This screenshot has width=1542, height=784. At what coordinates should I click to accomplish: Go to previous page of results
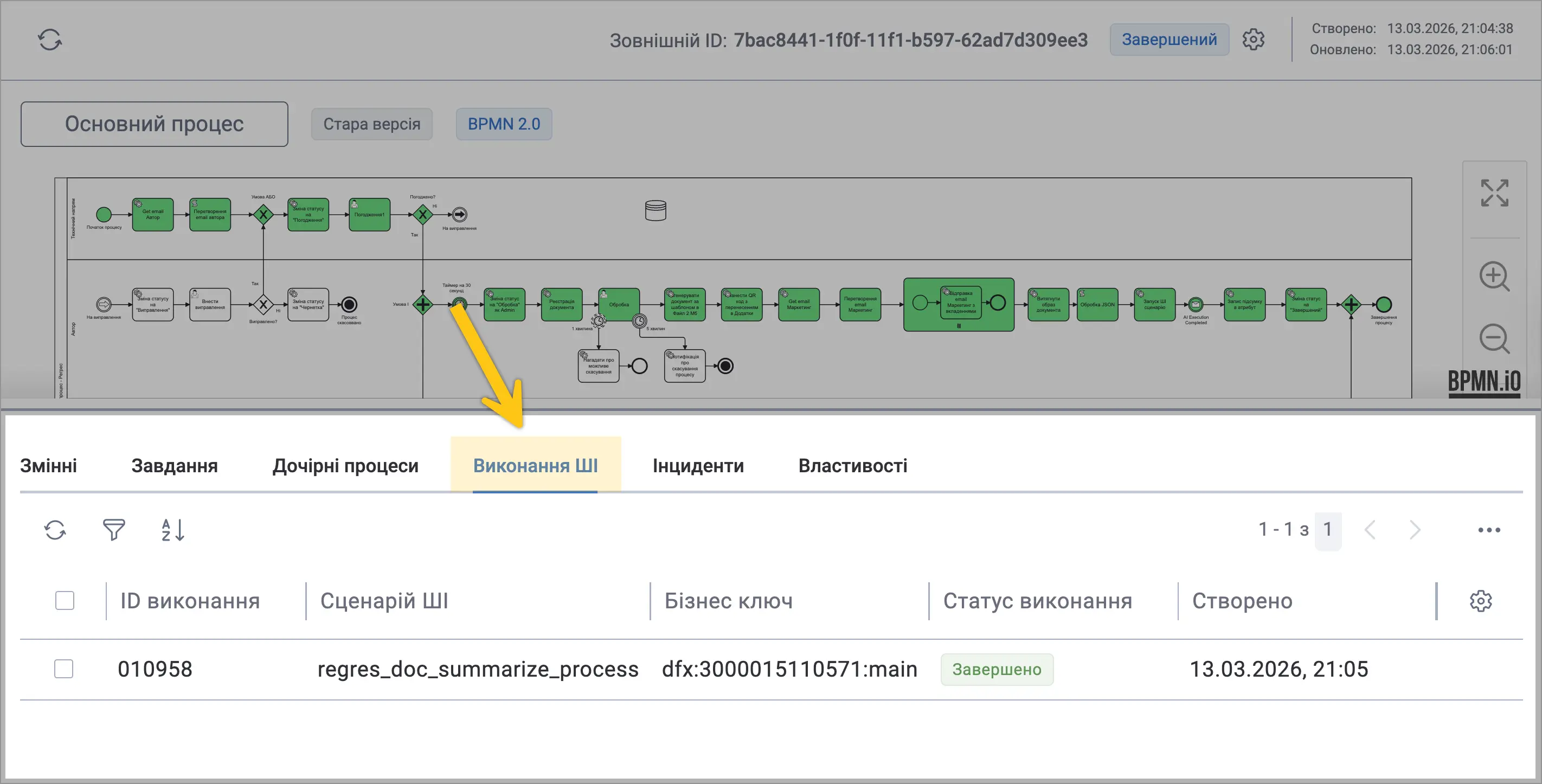tap(1370, 530)
